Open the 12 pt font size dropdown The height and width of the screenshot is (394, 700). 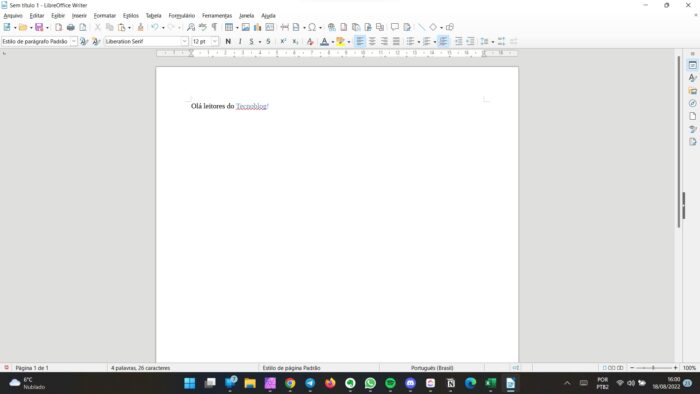pyautogui.click(x=215, y=41)
